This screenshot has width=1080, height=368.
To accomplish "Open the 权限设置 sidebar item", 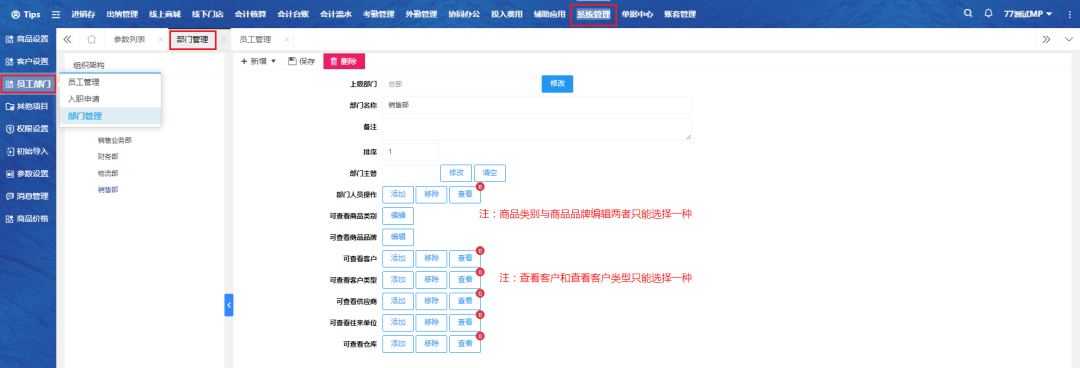I will point(28,129).
